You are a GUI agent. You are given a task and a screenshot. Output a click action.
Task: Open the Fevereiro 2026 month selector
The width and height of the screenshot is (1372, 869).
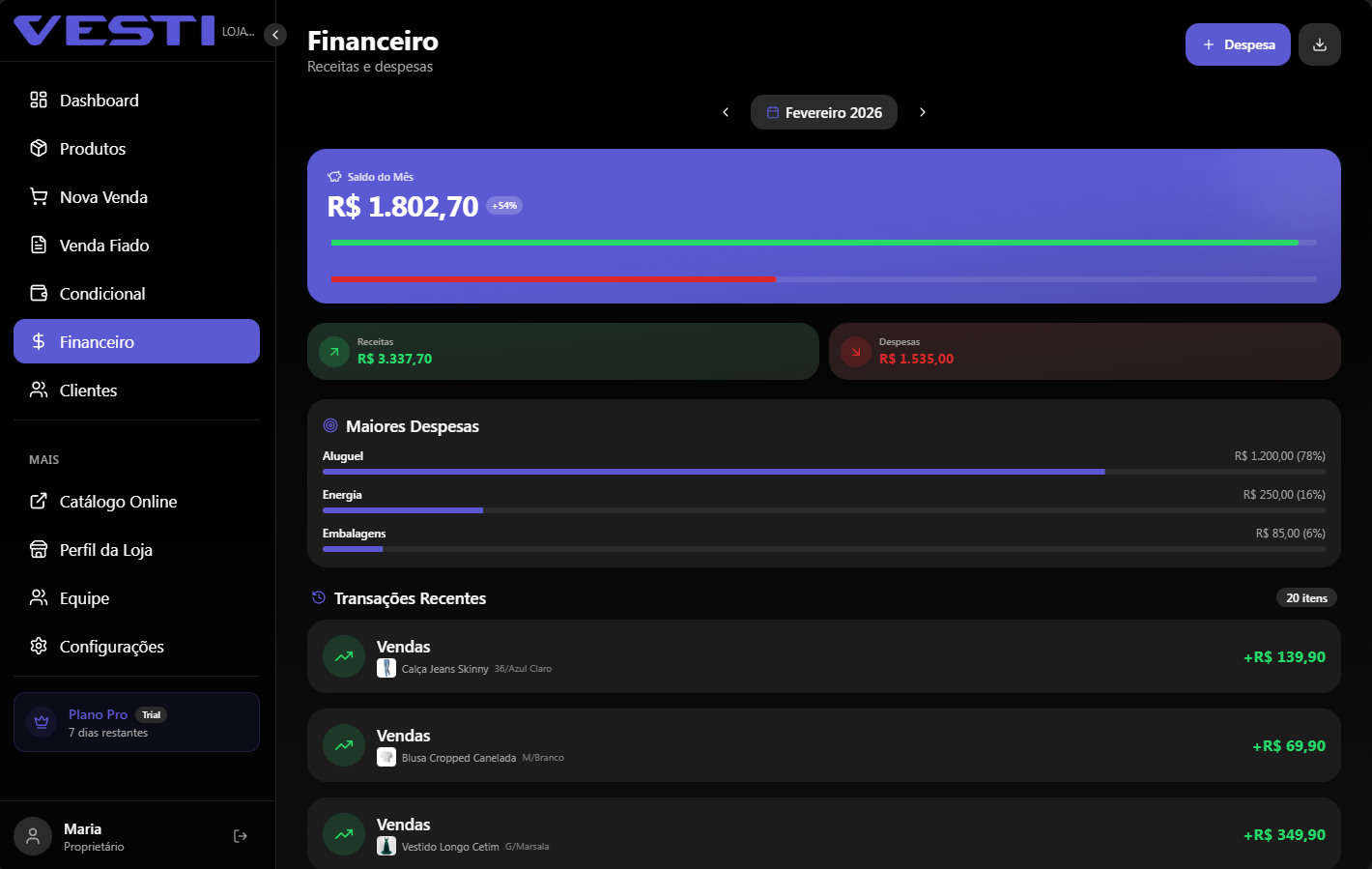(823, 112)
